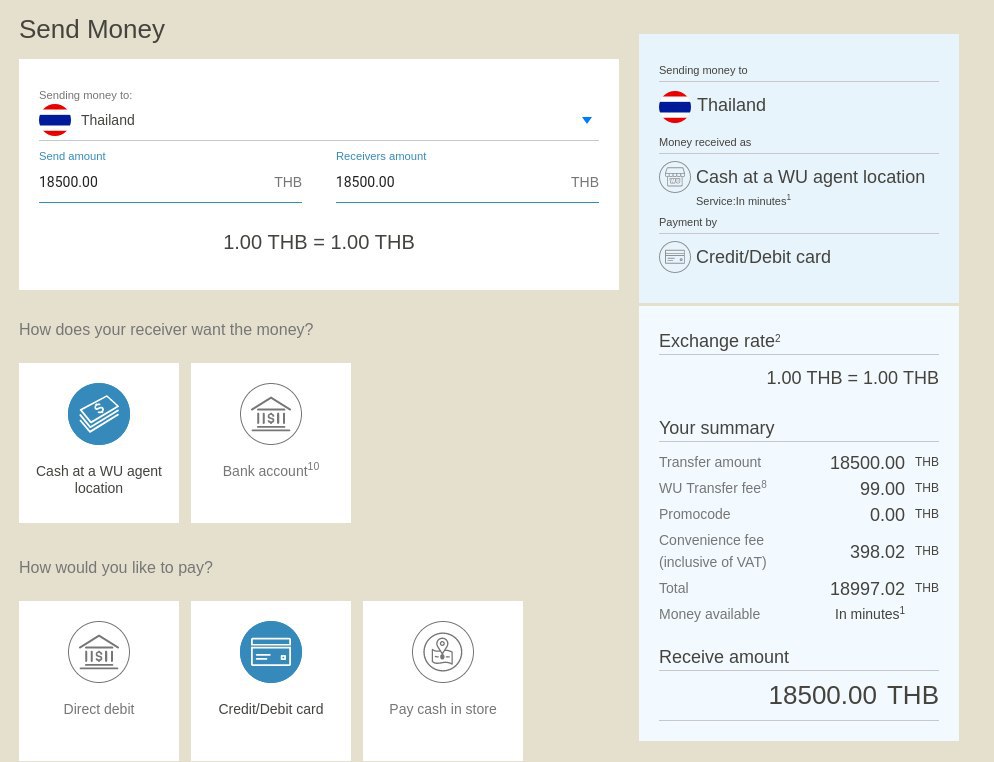Click the Cash at a WU agent location tile label
Screen dimensions: 994x762
pos(99,479)
